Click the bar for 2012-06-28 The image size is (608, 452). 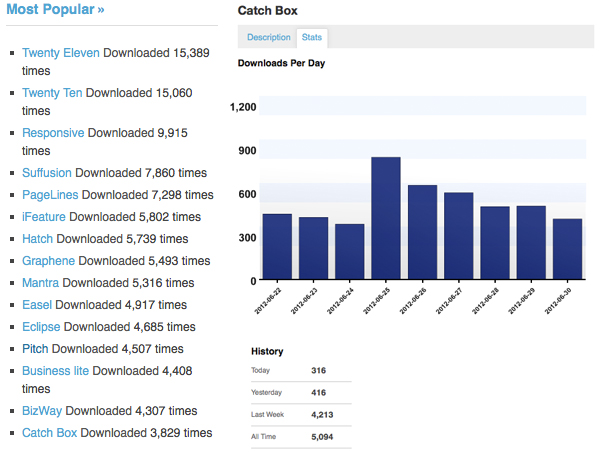(495, 243)
